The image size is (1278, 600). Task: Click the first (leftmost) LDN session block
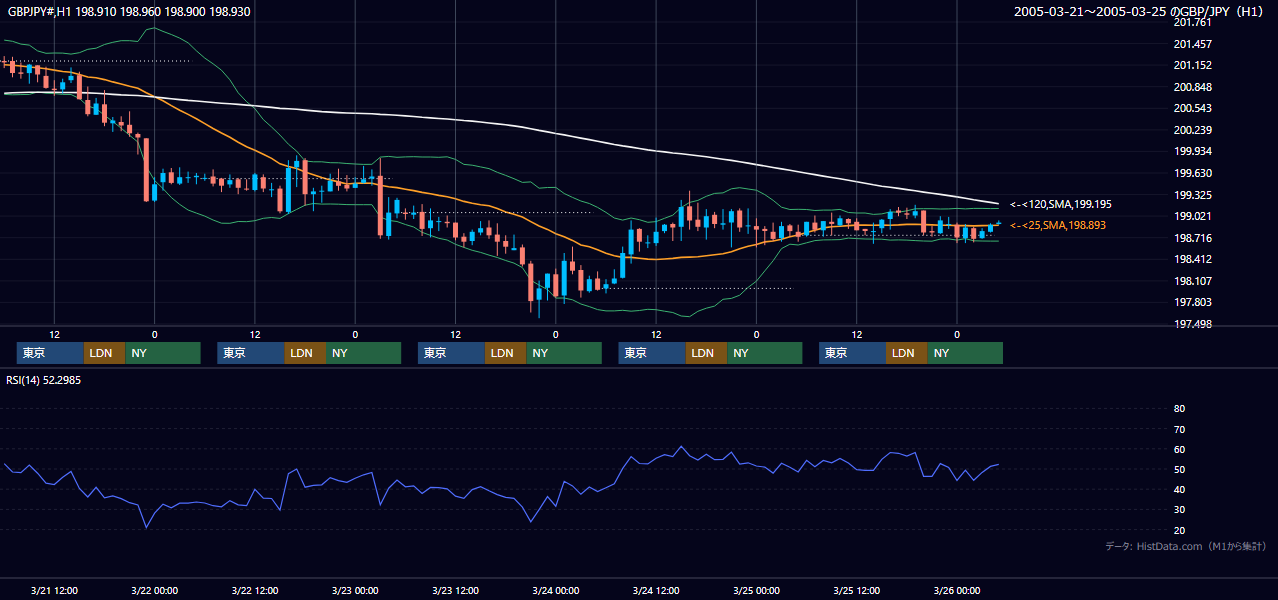tap(104, 353)
